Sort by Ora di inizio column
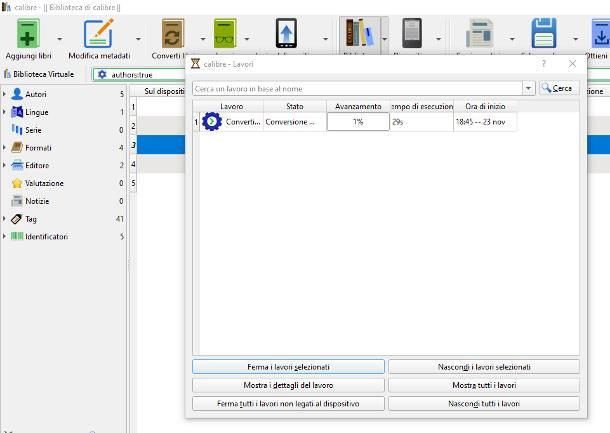The image size is (610, 433). point(485,106)
